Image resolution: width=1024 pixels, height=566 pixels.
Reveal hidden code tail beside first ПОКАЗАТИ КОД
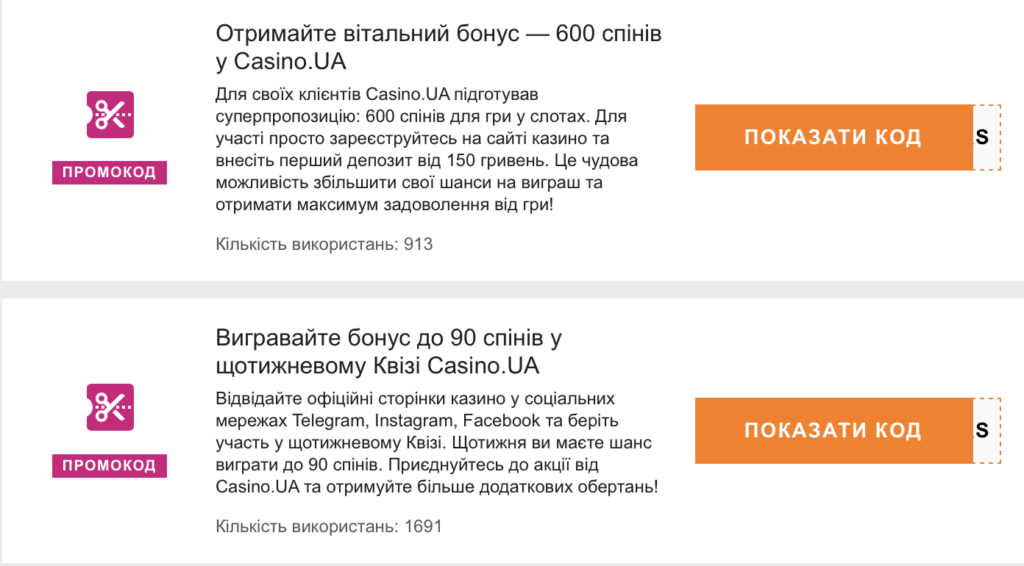[986, 137]
